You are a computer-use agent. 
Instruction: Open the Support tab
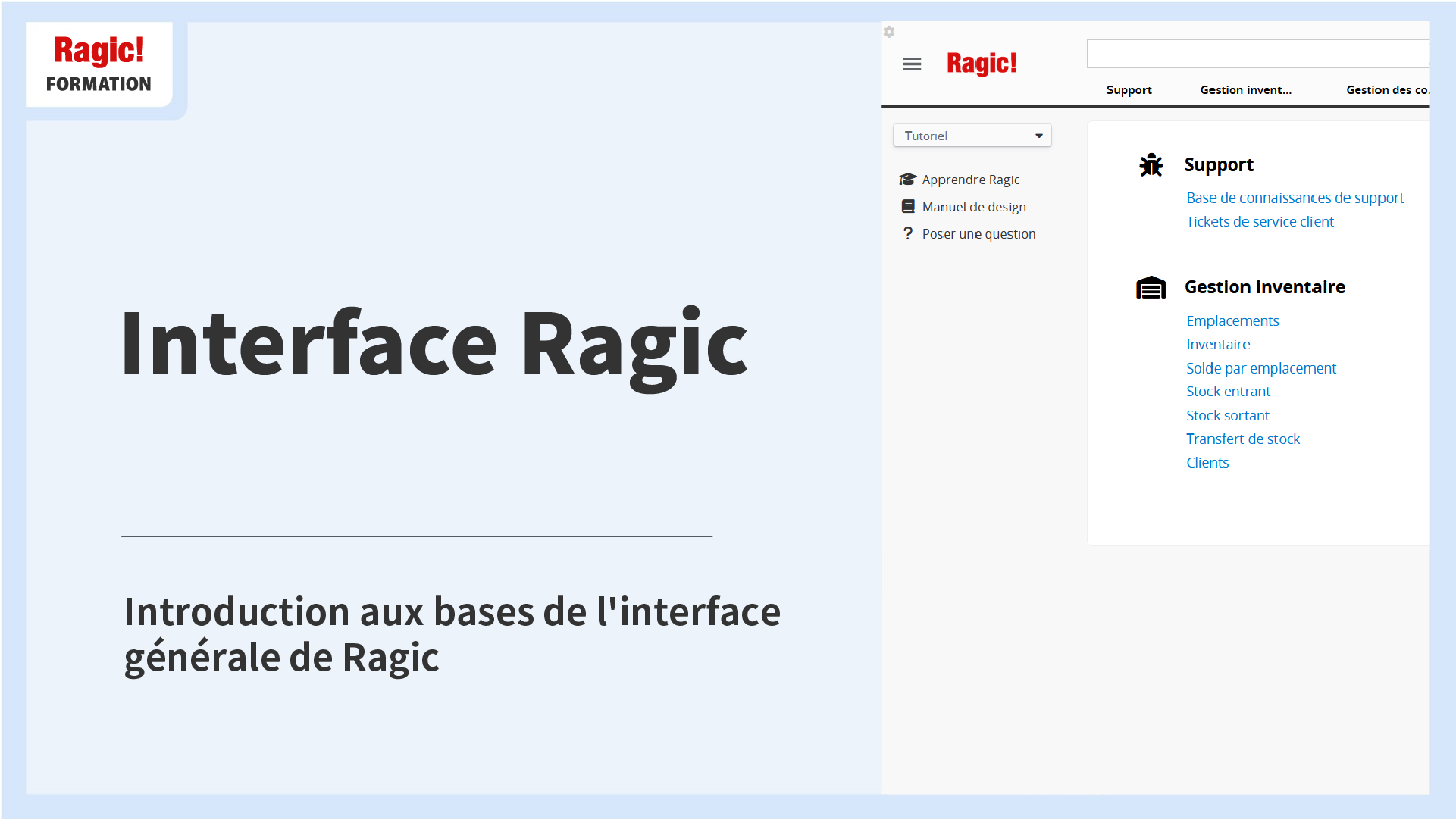(x=1129, y=90)
